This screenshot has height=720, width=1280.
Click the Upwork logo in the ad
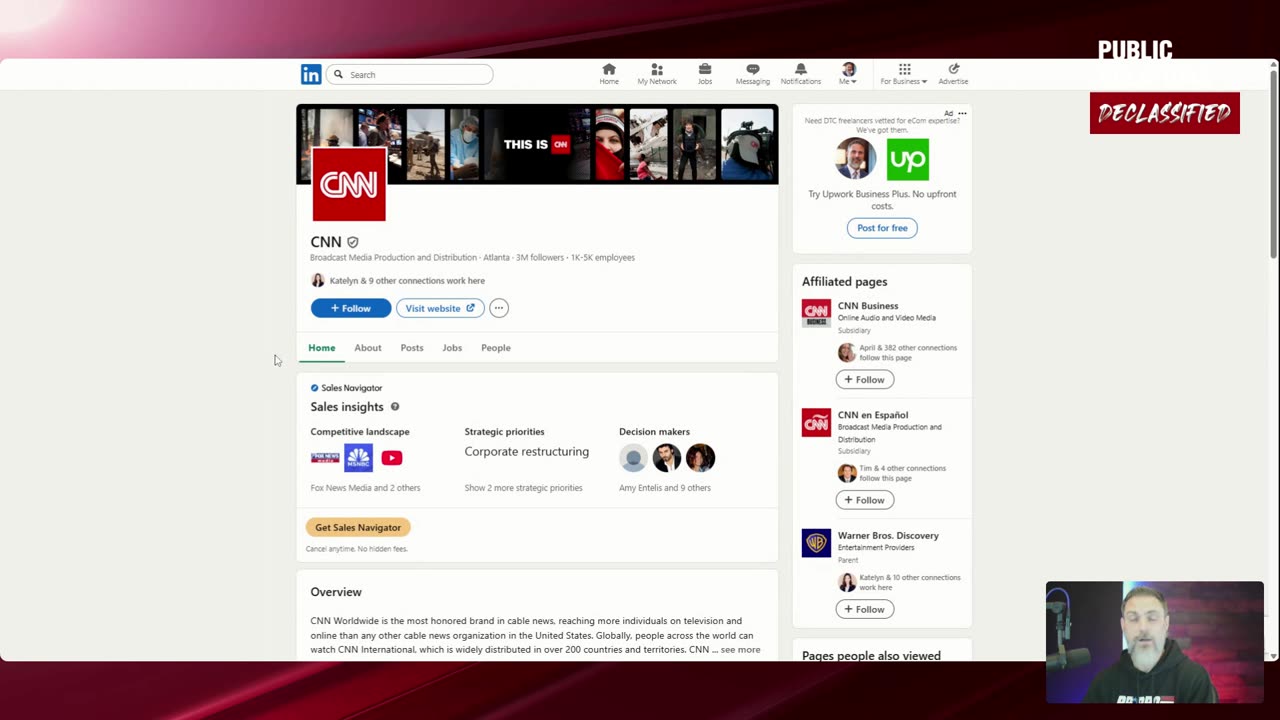[908, 159]
